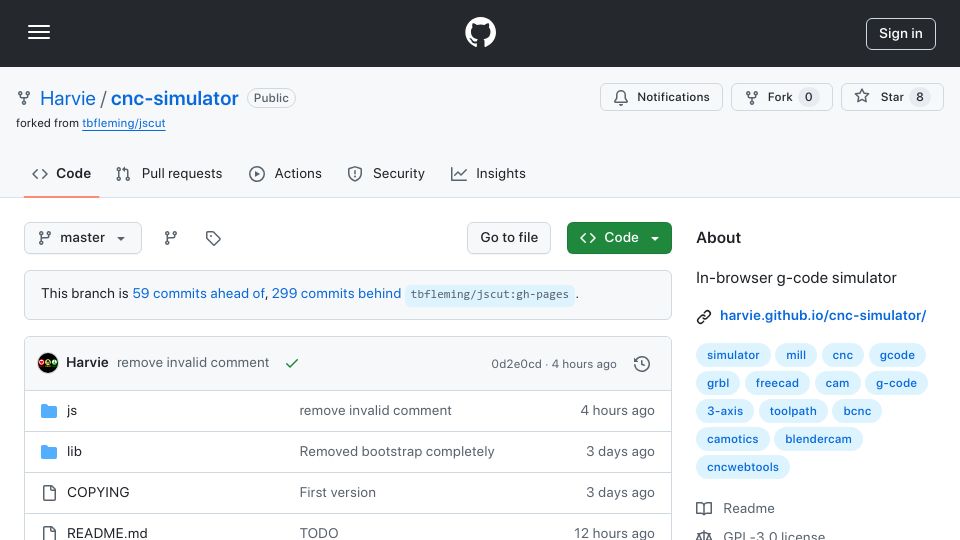The image size is (960, 540).
Task: Select the camotics topic tag
Action: 732,440
